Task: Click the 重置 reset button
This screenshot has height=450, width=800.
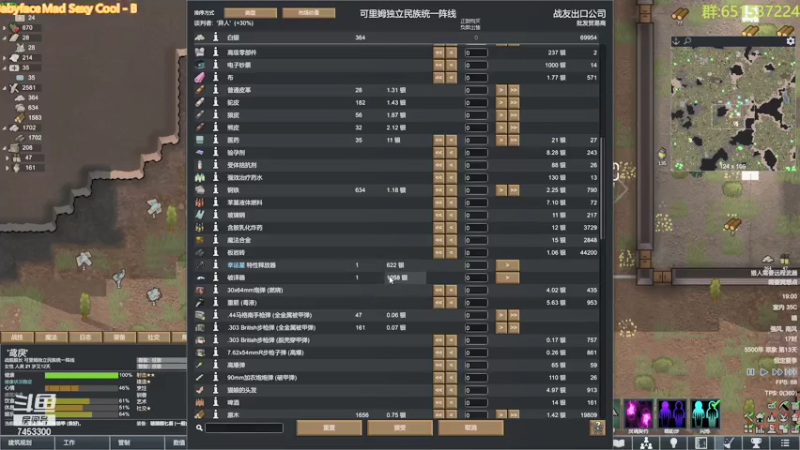Action: click(x=329, y=428)
